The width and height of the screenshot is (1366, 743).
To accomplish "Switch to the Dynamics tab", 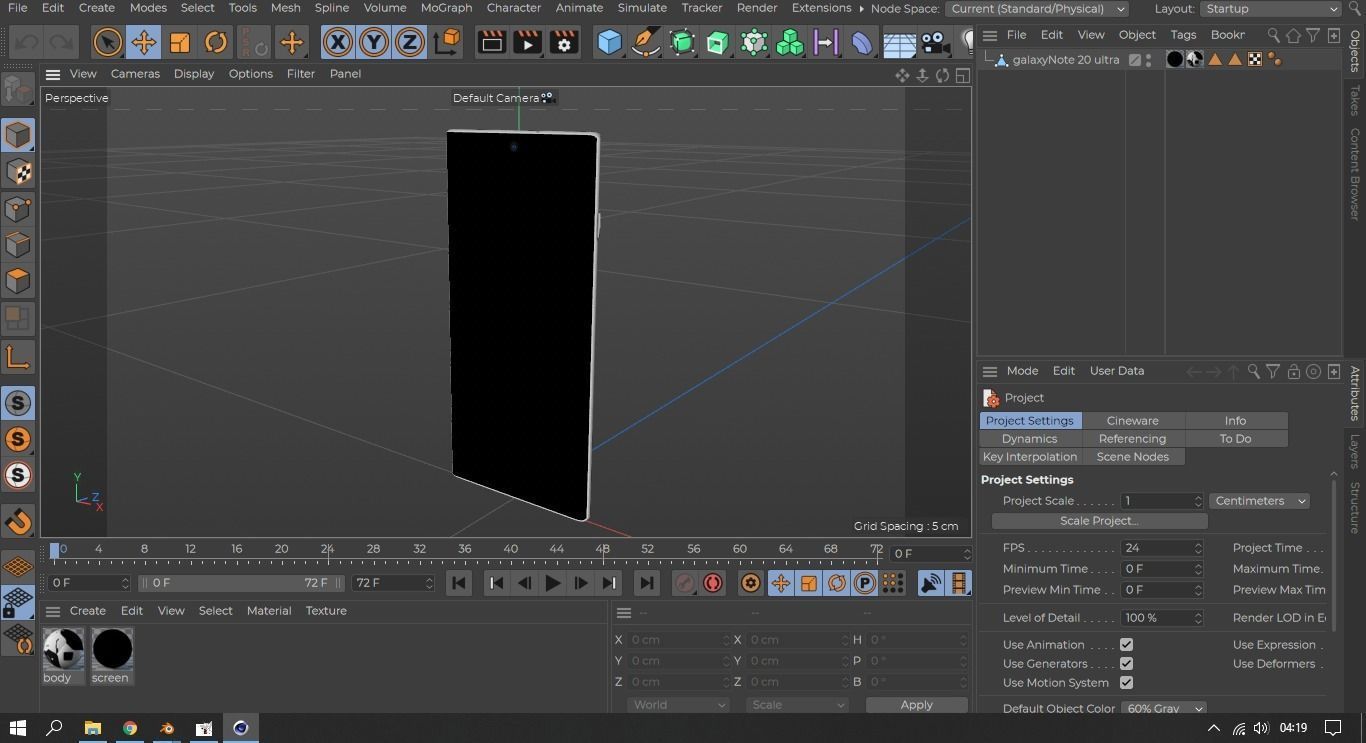I will pyautogui.click(x=1029, y=439).
